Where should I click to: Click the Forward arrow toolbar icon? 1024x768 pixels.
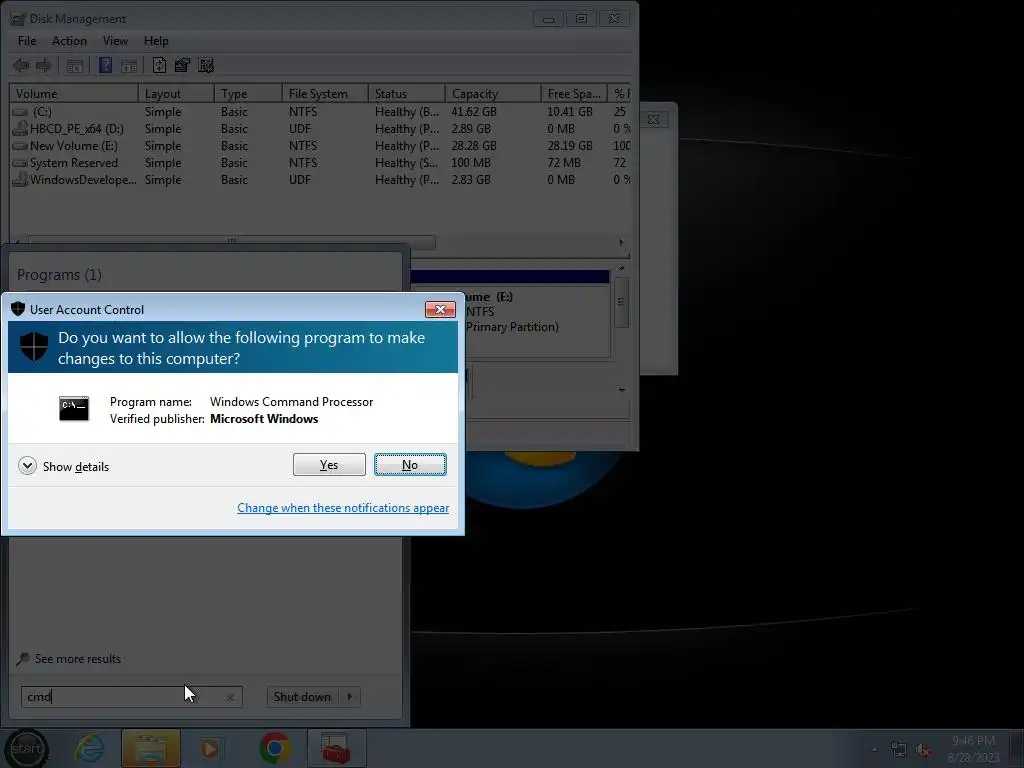(44, 65)
